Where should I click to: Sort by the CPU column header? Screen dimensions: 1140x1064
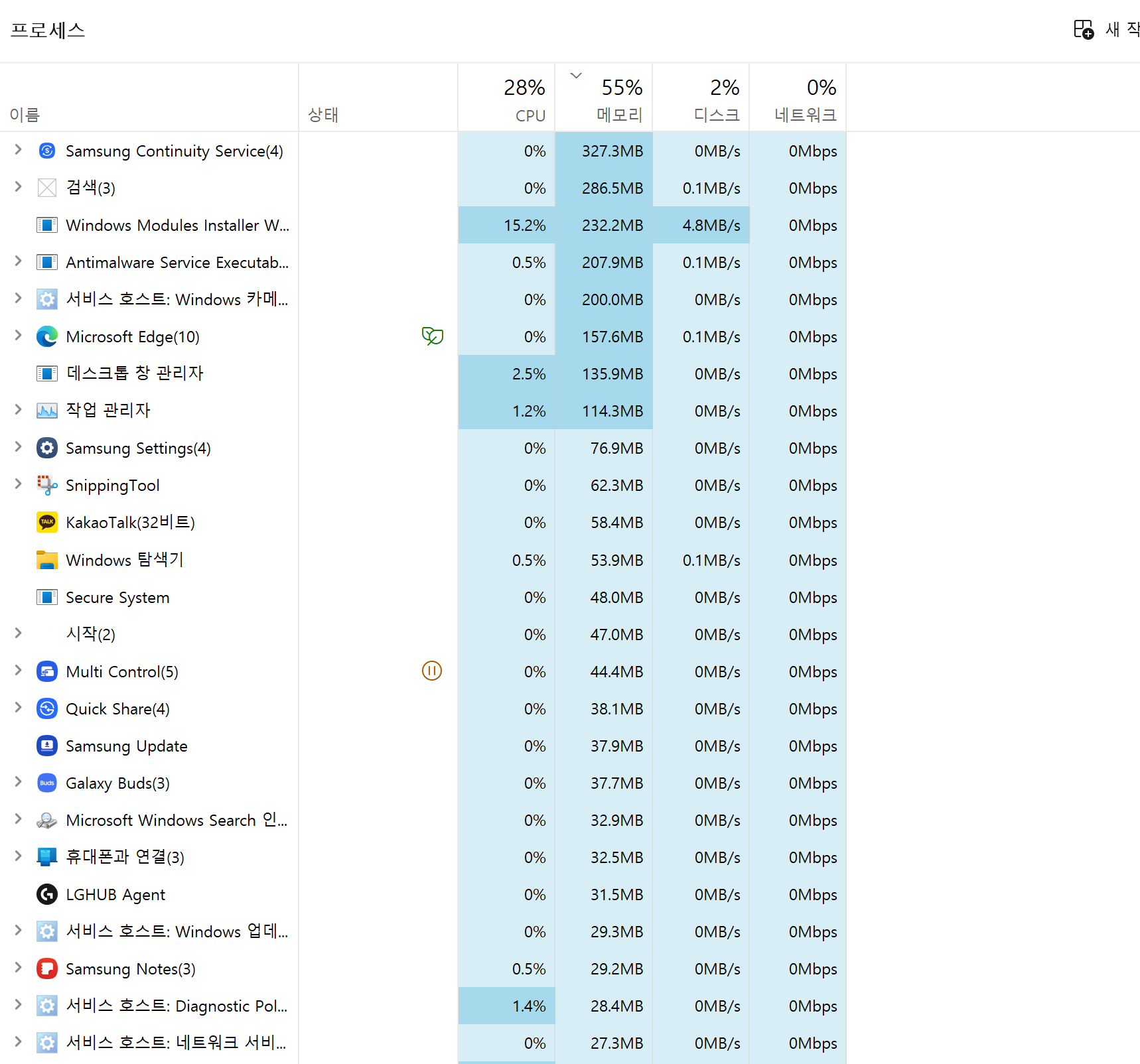click(x=506, y=98)
